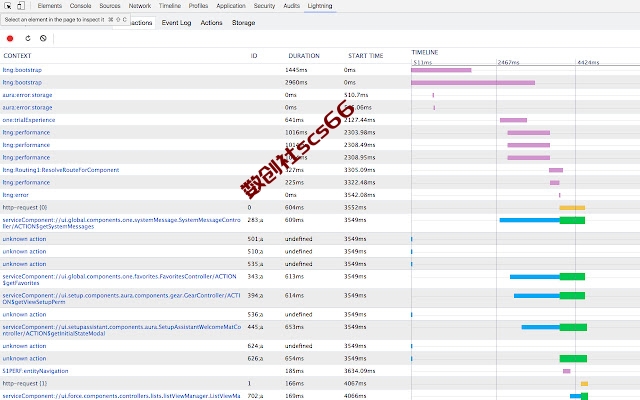Open the ltng:error context link
Viewport: 640px width, 400px height.
[x=16, y=195]
